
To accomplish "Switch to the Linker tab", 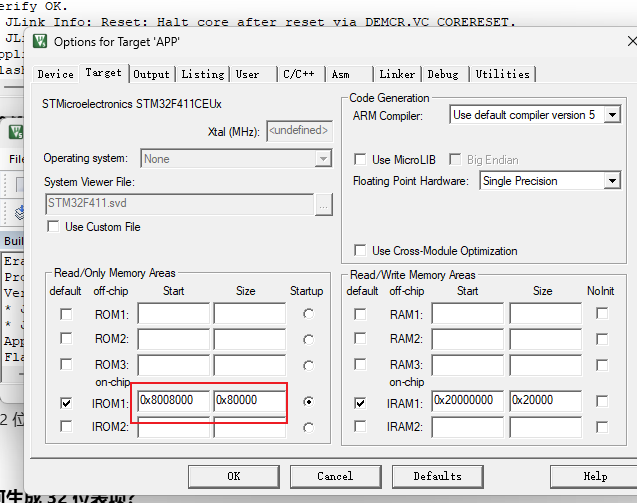I will tap(397, 74).
